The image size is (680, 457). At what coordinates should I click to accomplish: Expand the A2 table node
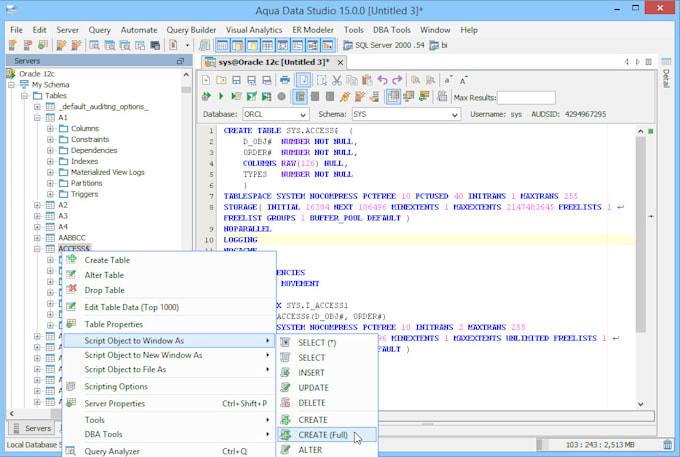38,205
